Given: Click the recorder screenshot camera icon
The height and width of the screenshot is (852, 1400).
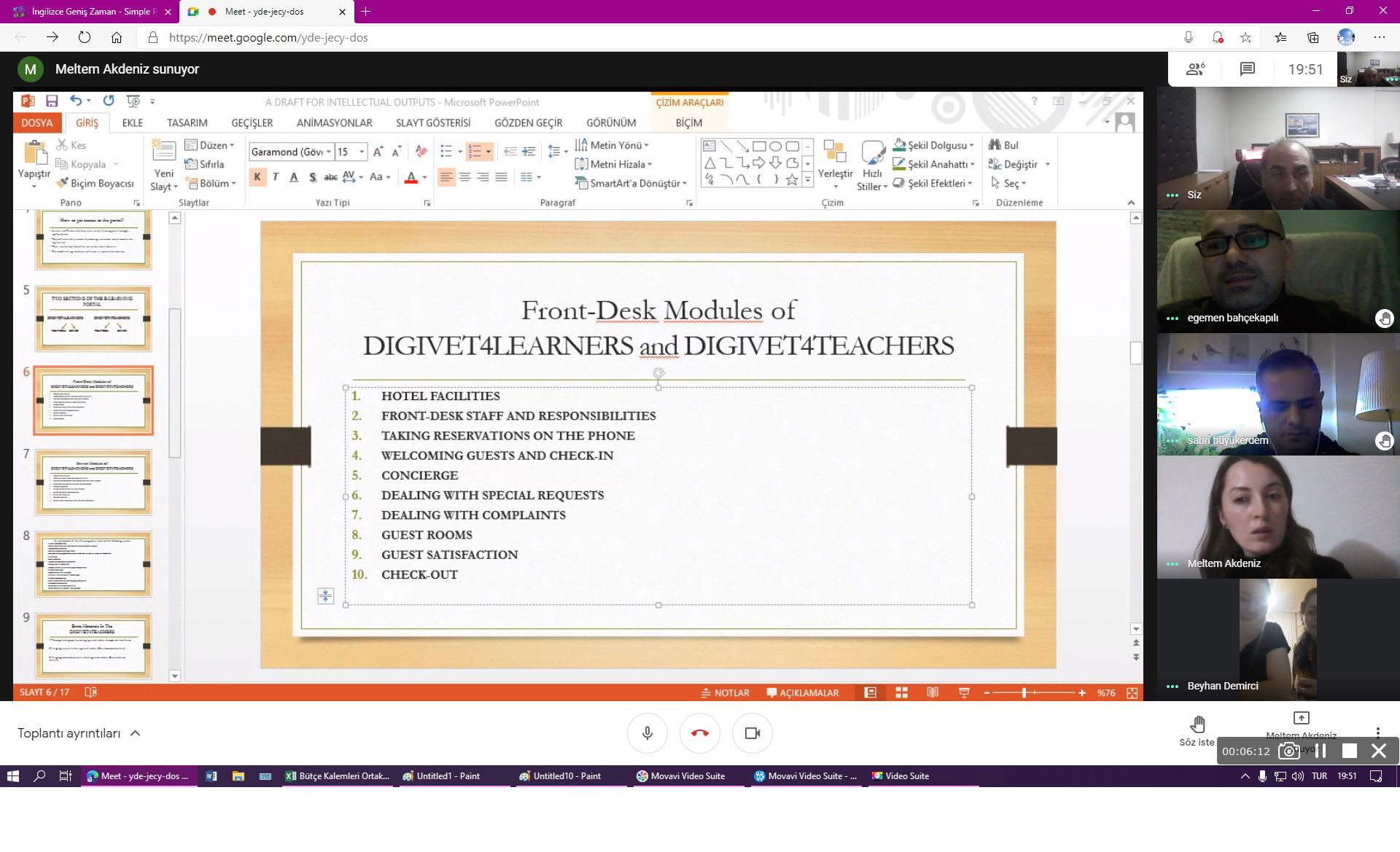Looking at the screenshot, I should pos(1289,751).
